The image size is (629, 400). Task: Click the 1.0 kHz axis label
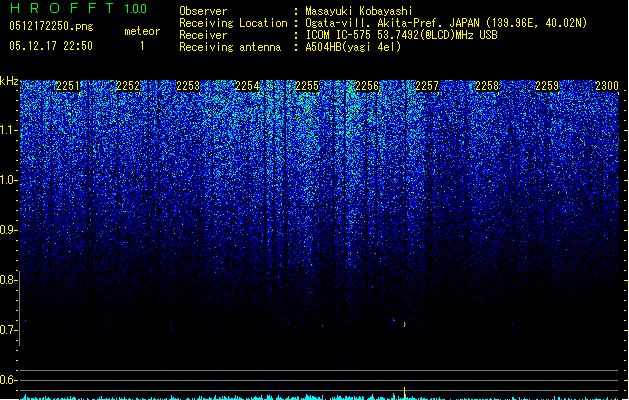[8, 180]
